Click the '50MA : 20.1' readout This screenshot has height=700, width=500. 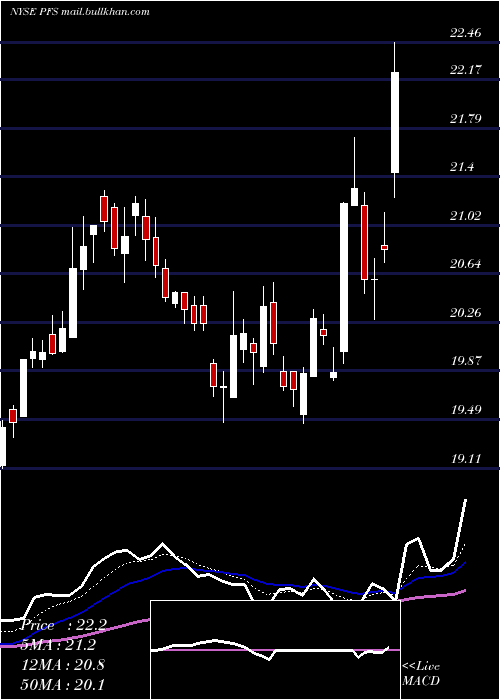click(63, 684)
